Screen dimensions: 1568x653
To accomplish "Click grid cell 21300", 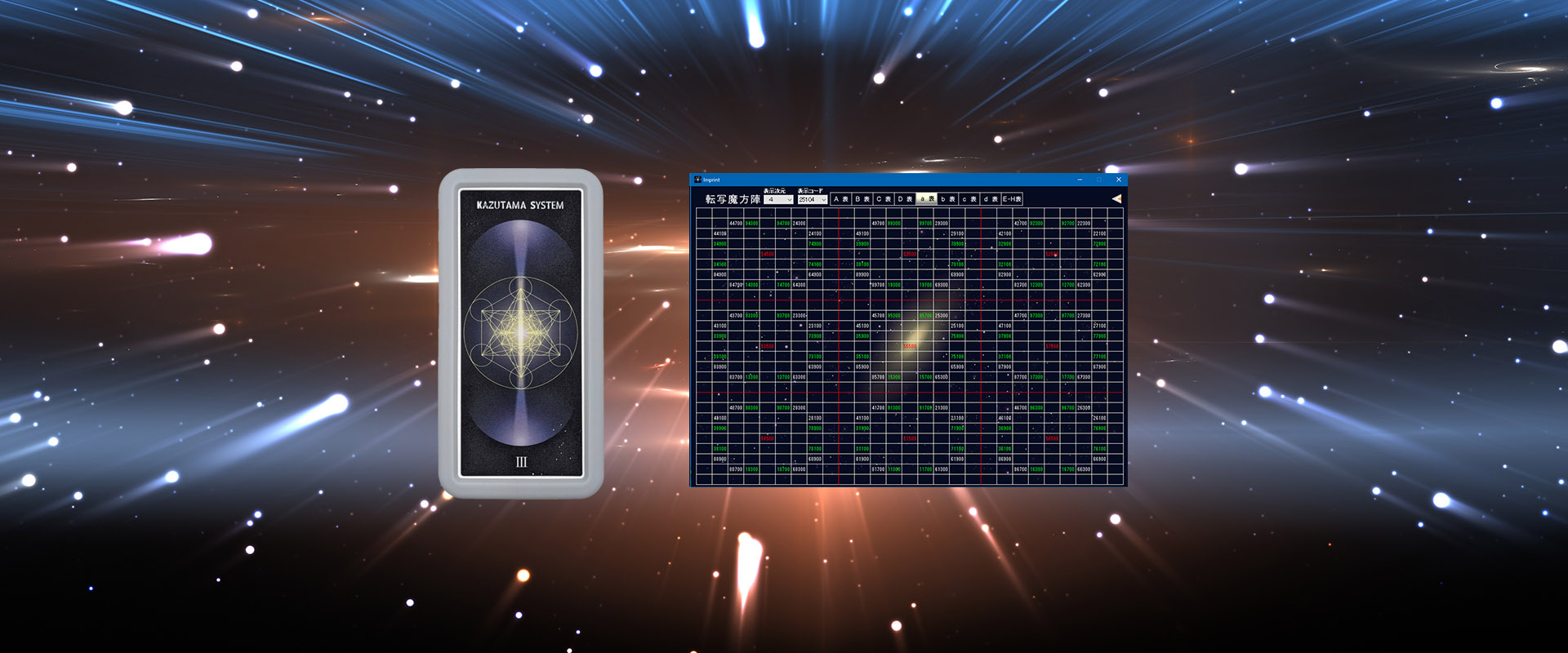I will point(942,407).
